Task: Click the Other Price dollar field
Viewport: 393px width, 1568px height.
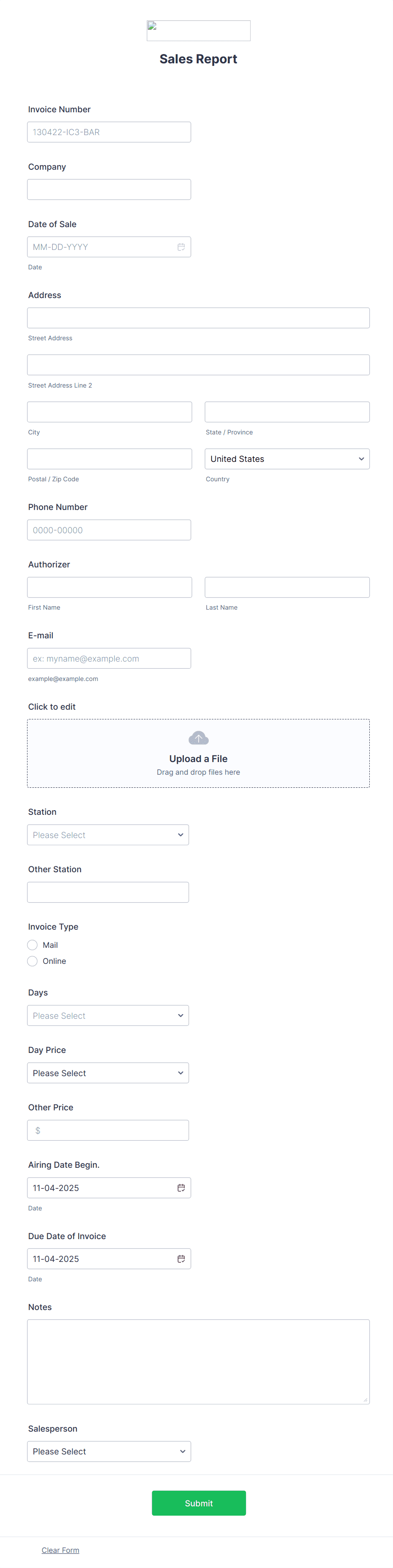Action: tap(108, 1130)
